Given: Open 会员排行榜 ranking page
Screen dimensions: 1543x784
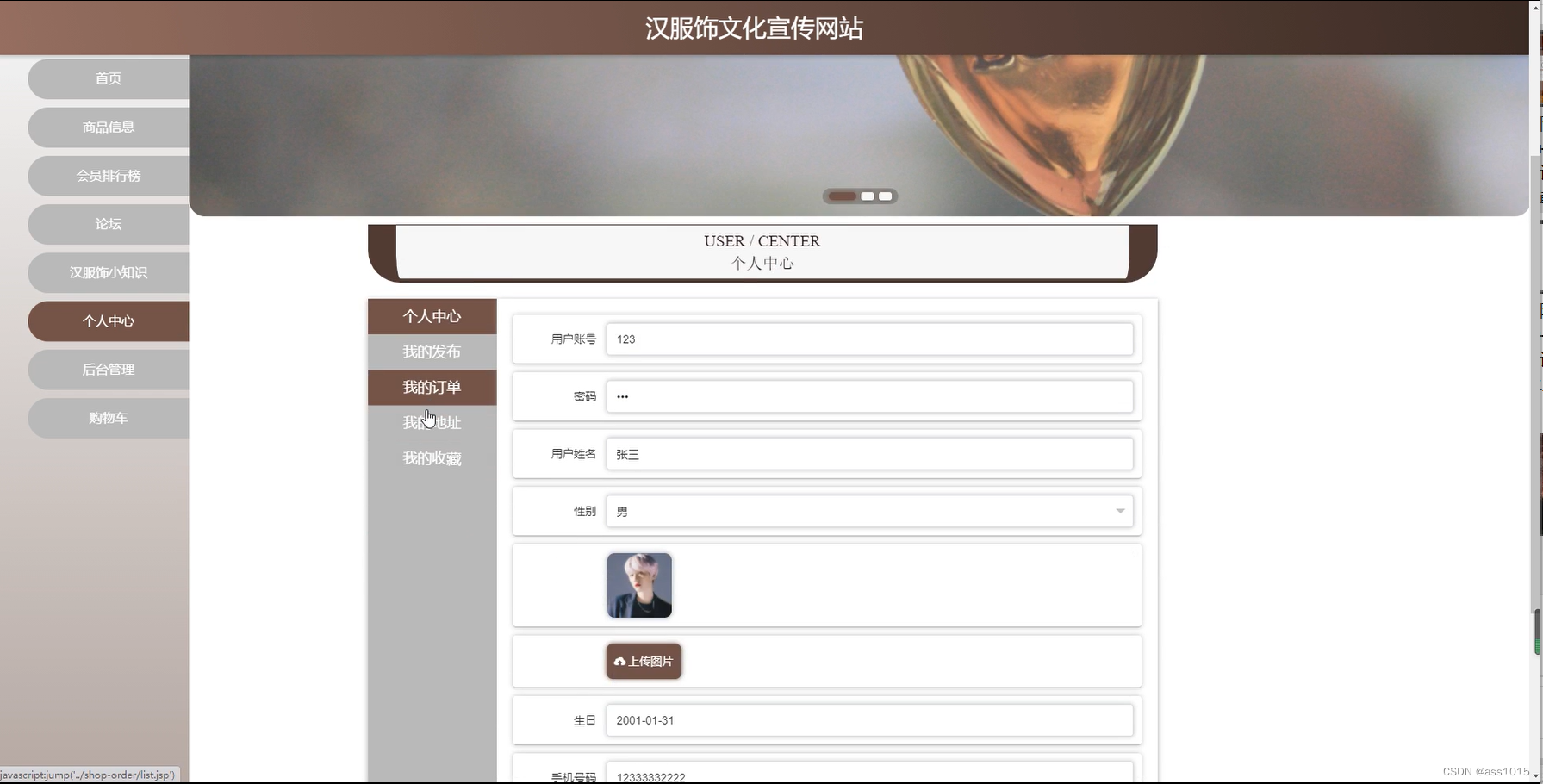Looking at the screenshot, I should coord(108,176).
